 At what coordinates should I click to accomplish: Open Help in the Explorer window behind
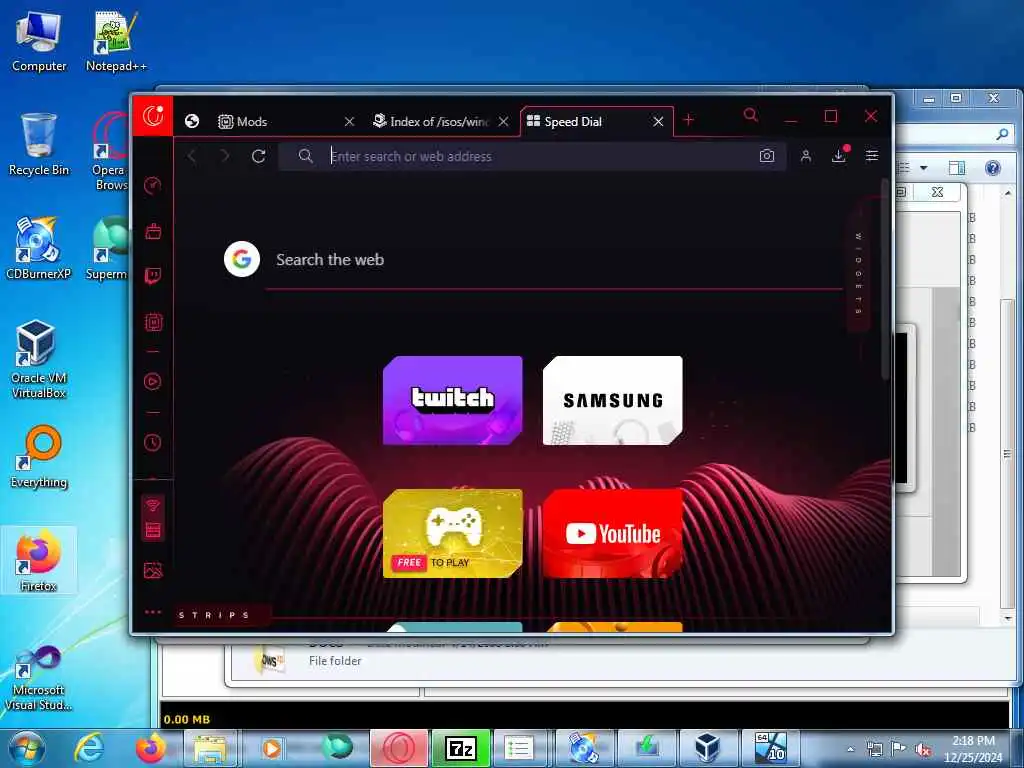point(993,168)
